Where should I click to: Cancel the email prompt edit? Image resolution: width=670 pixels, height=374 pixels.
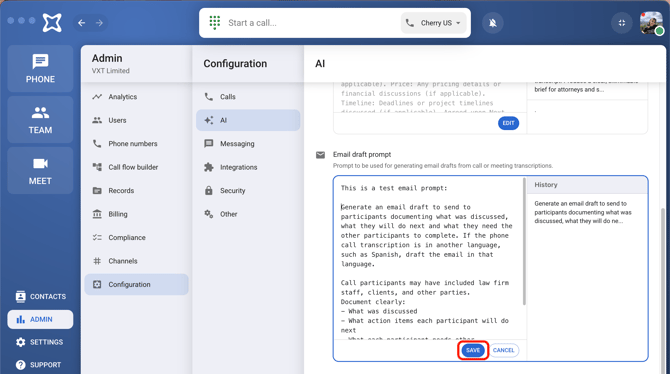(x=503, y=350)
